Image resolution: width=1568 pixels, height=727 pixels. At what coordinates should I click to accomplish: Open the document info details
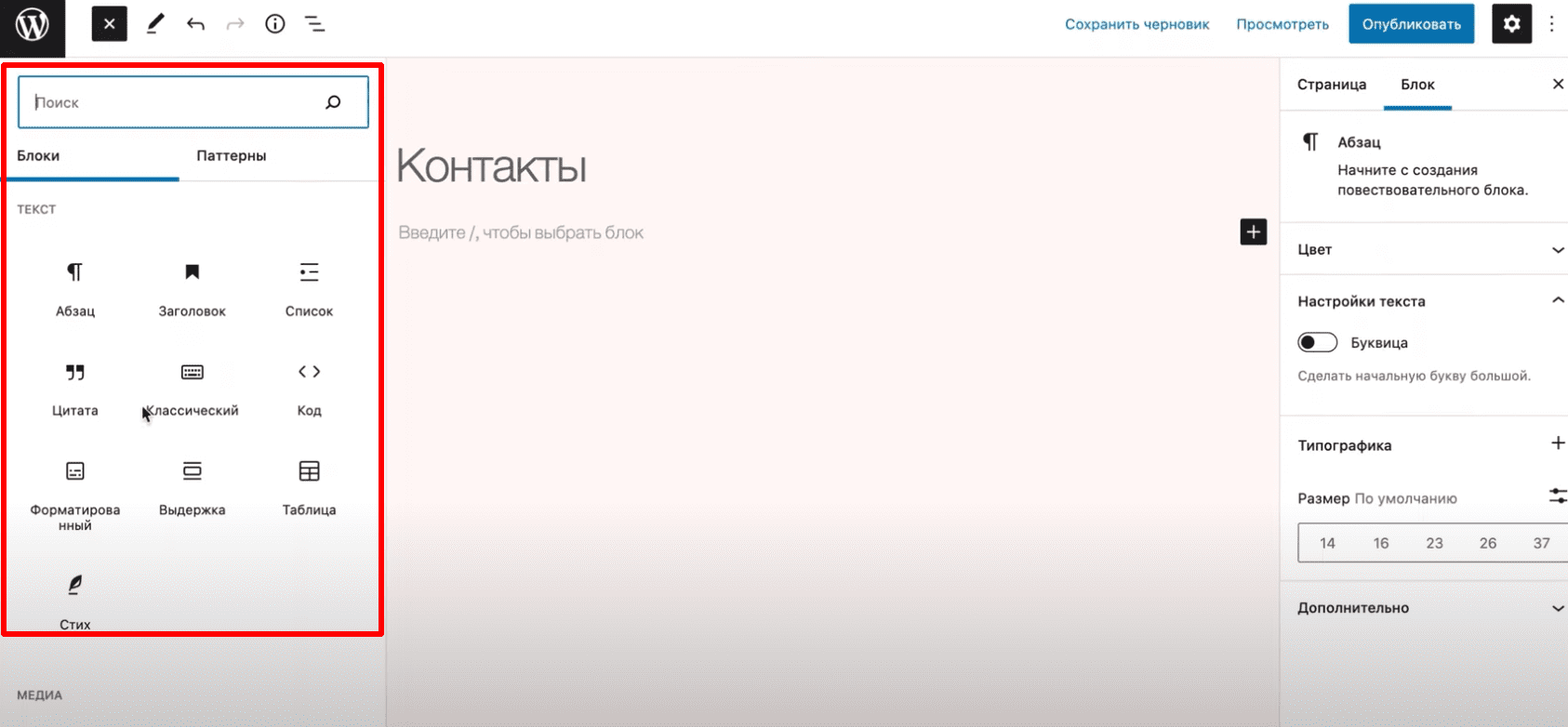[x=275, y=24]
